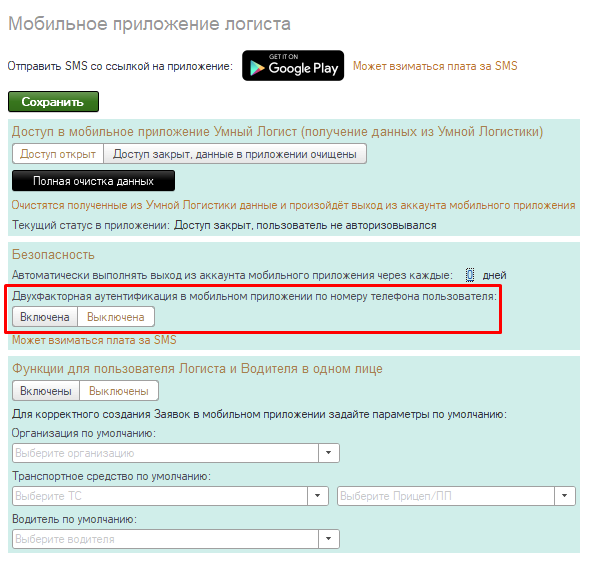The image size is (594, 570).
Task: Click the Выберите Прицеп/ПП input field
Action: coord(446,496)
